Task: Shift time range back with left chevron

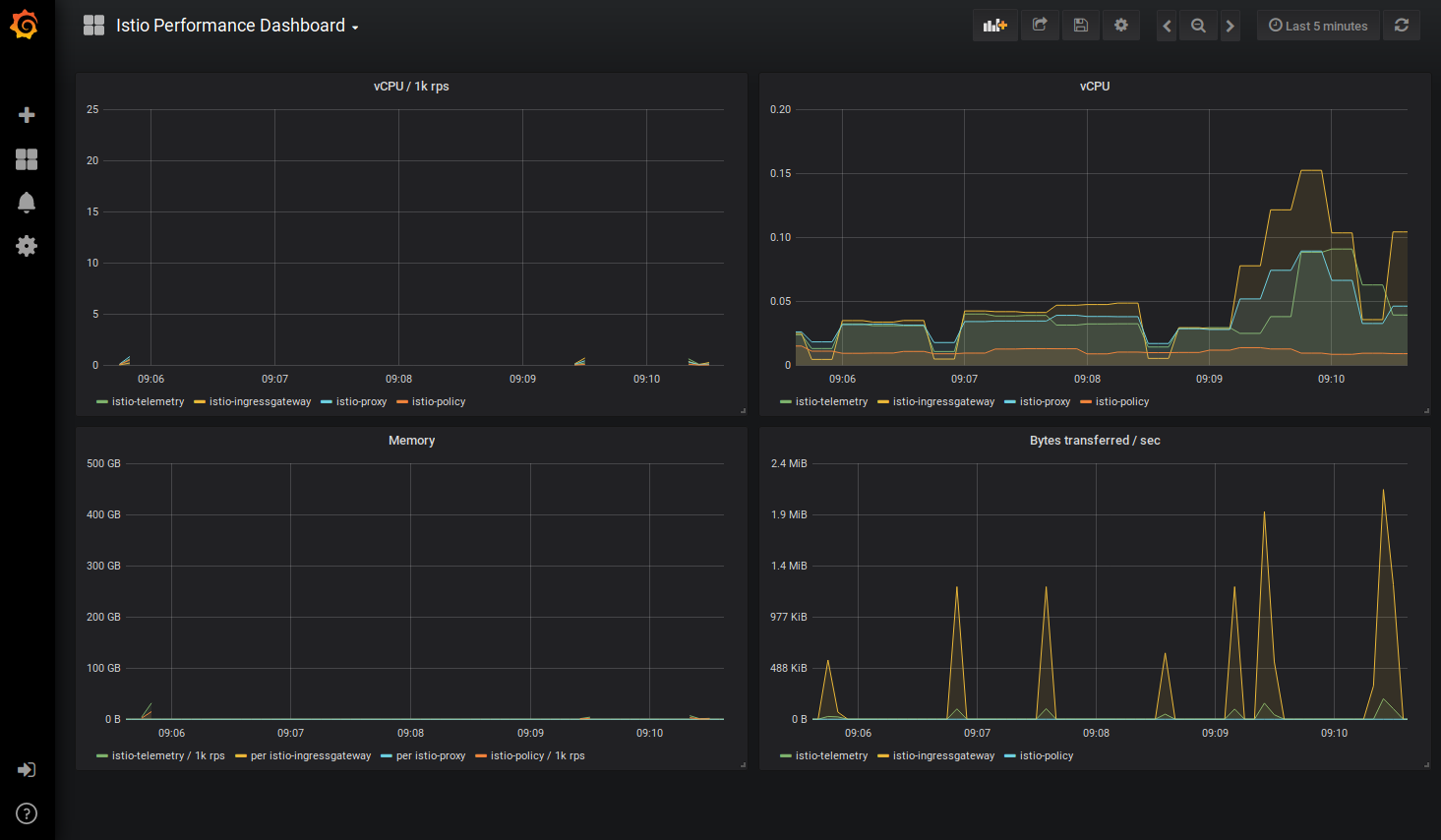Action: 1167,26
